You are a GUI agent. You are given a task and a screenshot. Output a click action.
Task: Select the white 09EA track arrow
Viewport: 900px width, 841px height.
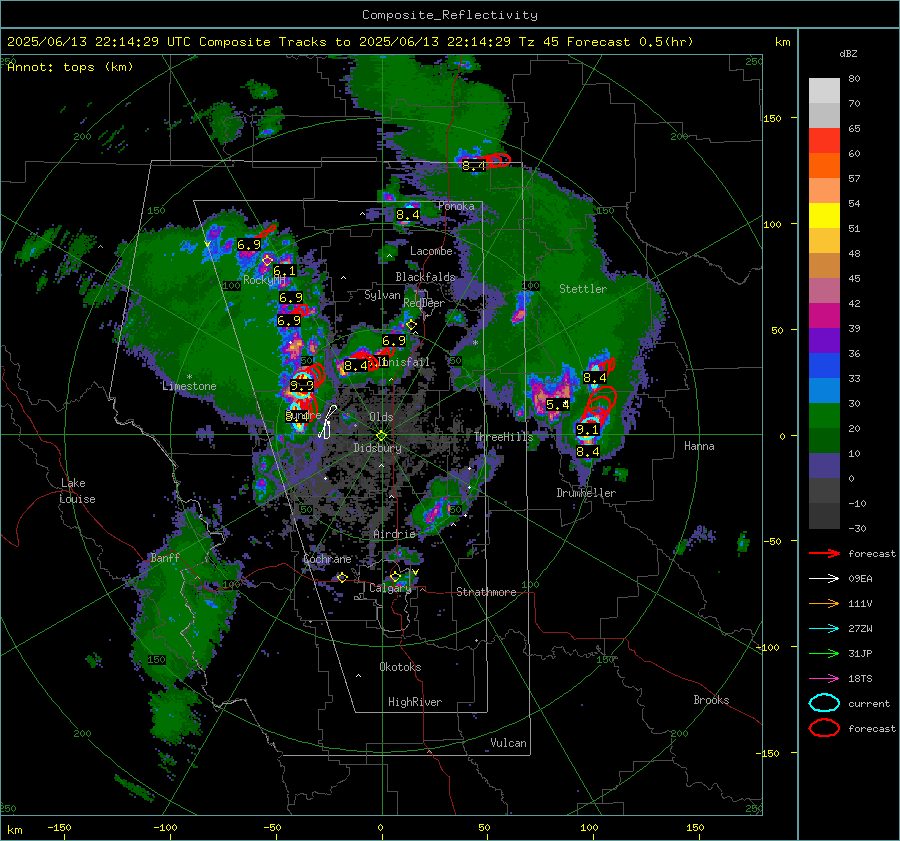click(x=824, y=578)
